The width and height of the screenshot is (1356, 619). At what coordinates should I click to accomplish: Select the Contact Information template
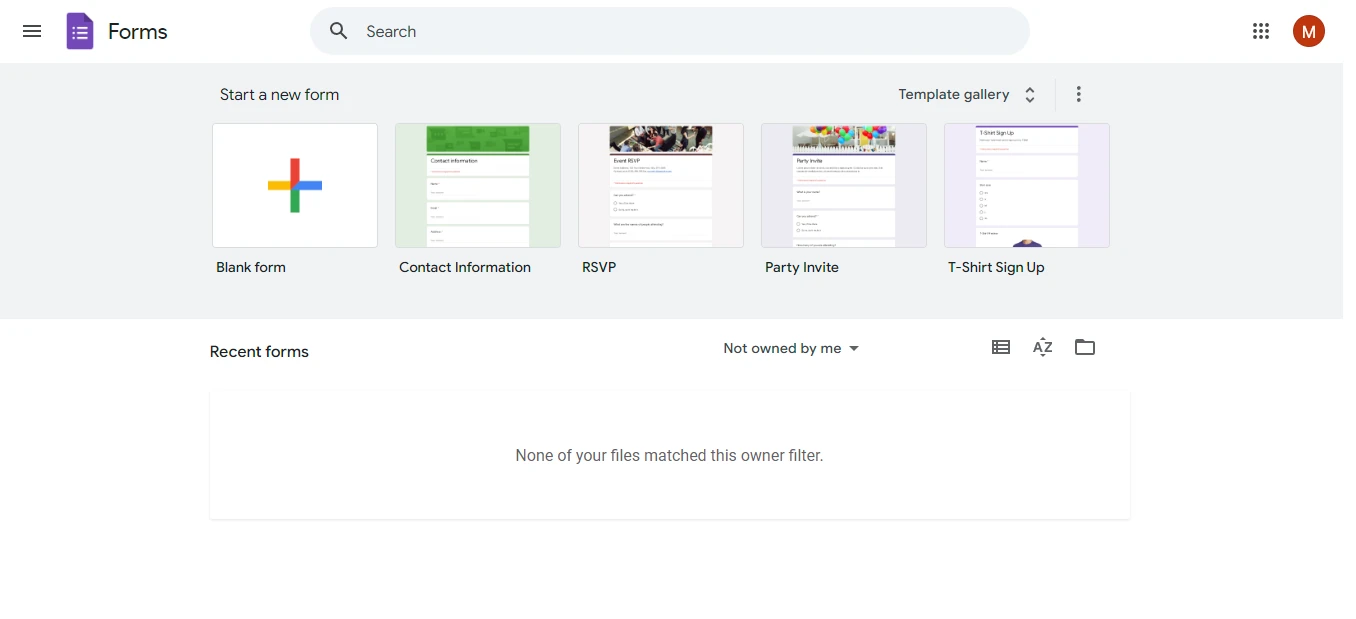[477, 185]
